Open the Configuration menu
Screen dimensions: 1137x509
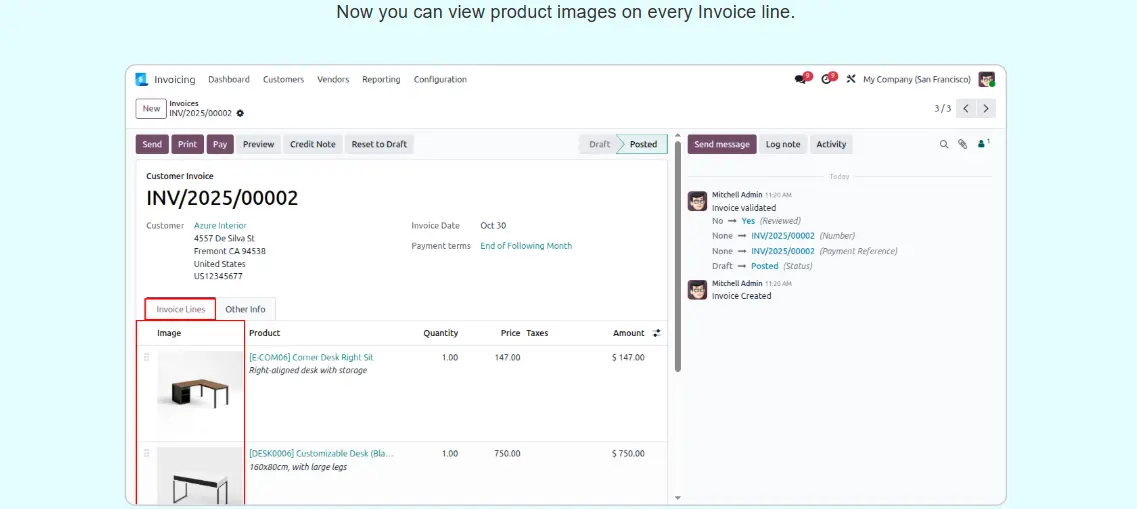(440, 80)
